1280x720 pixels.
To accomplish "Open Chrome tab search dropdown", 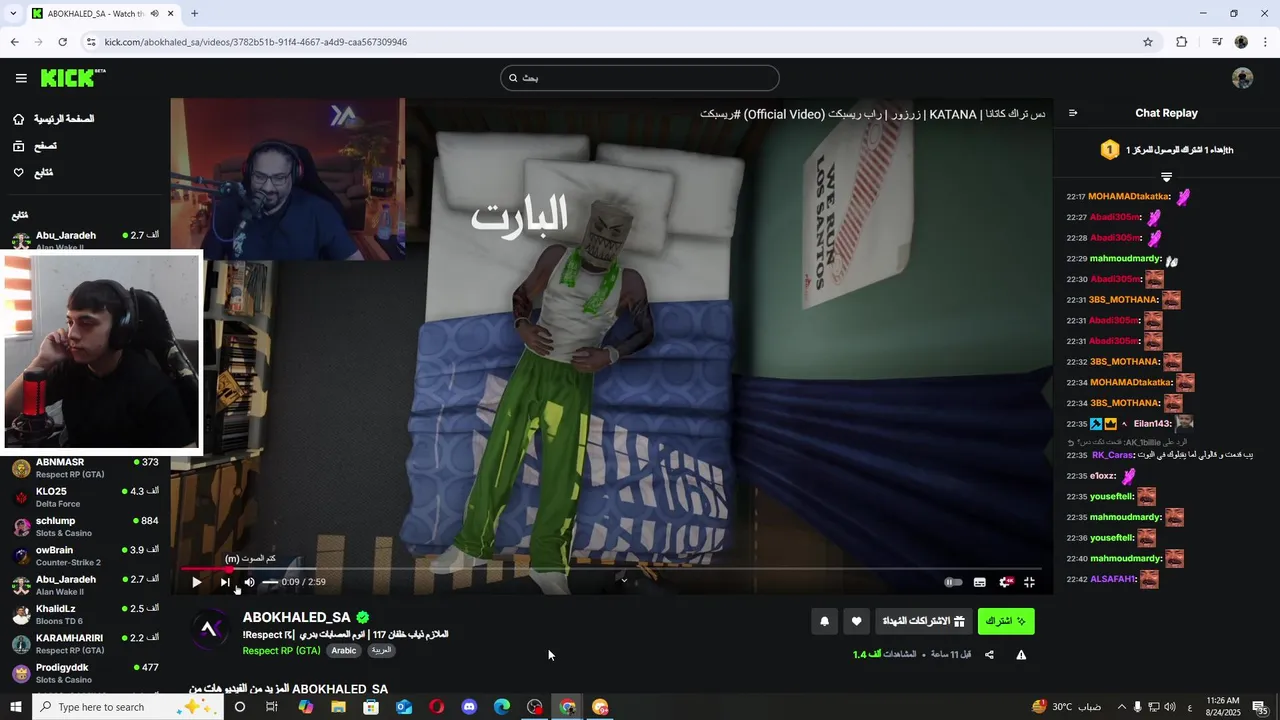I will 13,13.
